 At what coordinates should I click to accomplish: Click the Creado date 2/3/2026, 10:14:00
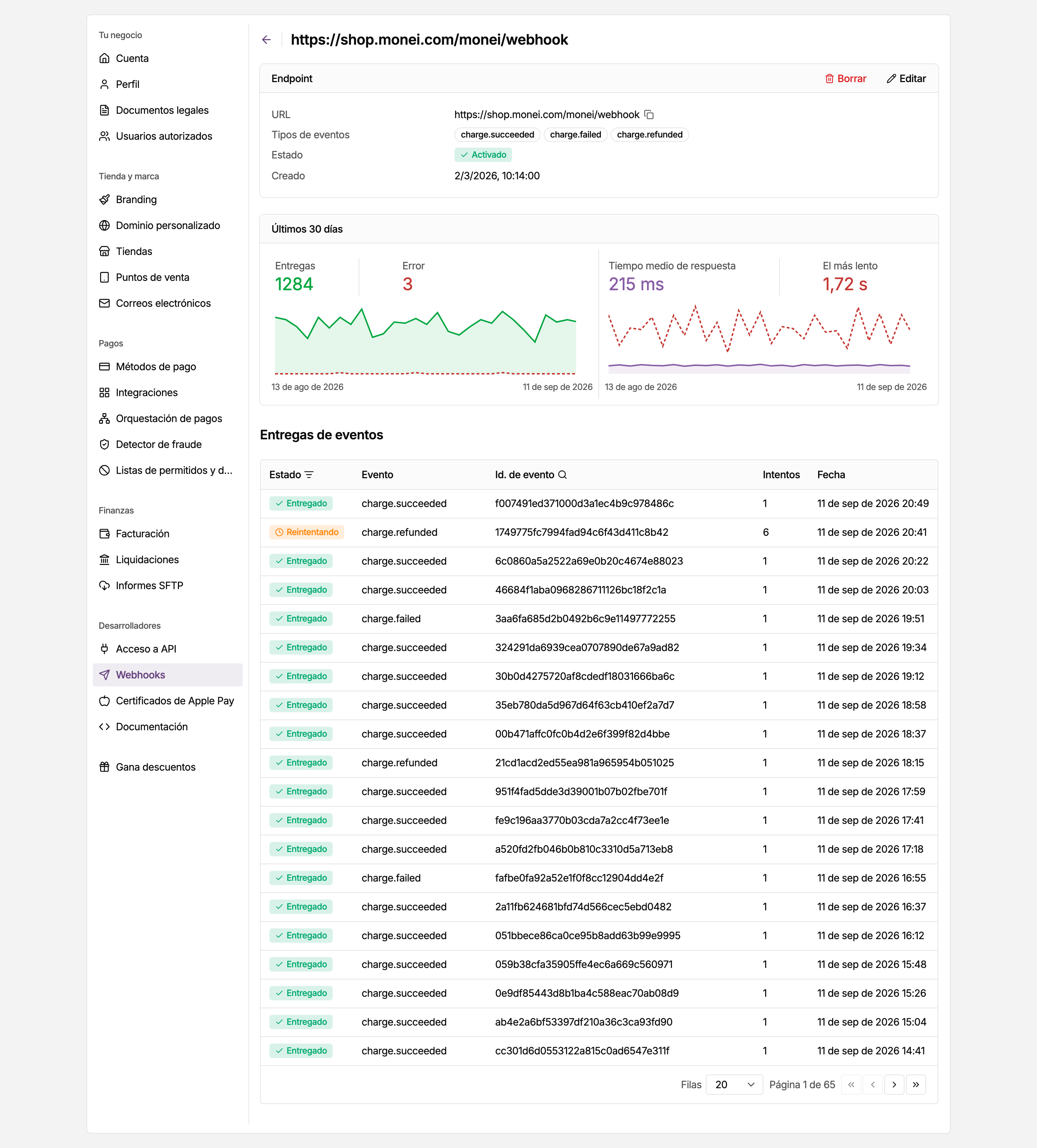[x=497, y=176]
